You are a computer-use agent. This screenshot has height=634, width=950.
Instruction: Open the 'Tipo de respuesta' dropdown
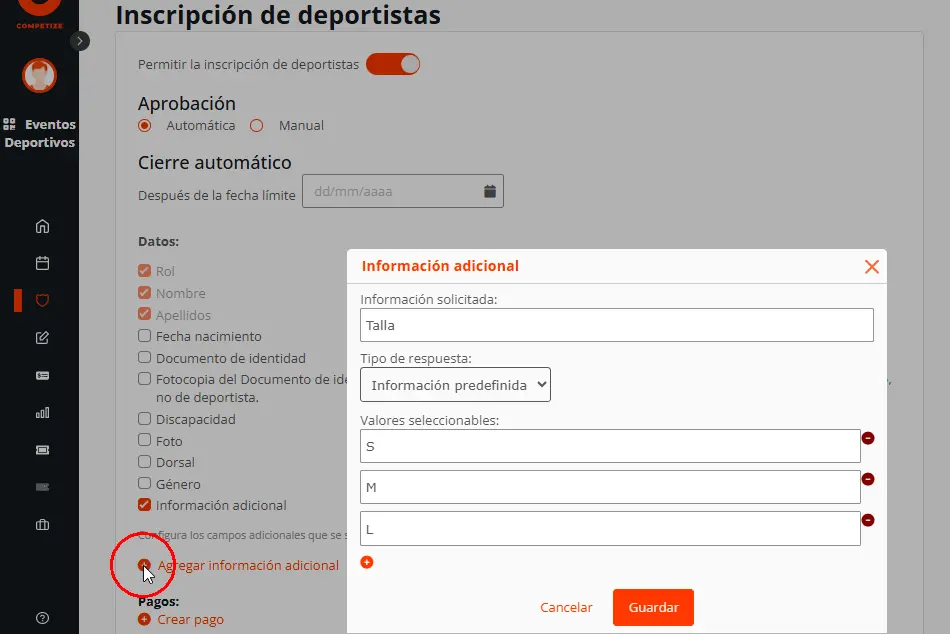[455, 384]
